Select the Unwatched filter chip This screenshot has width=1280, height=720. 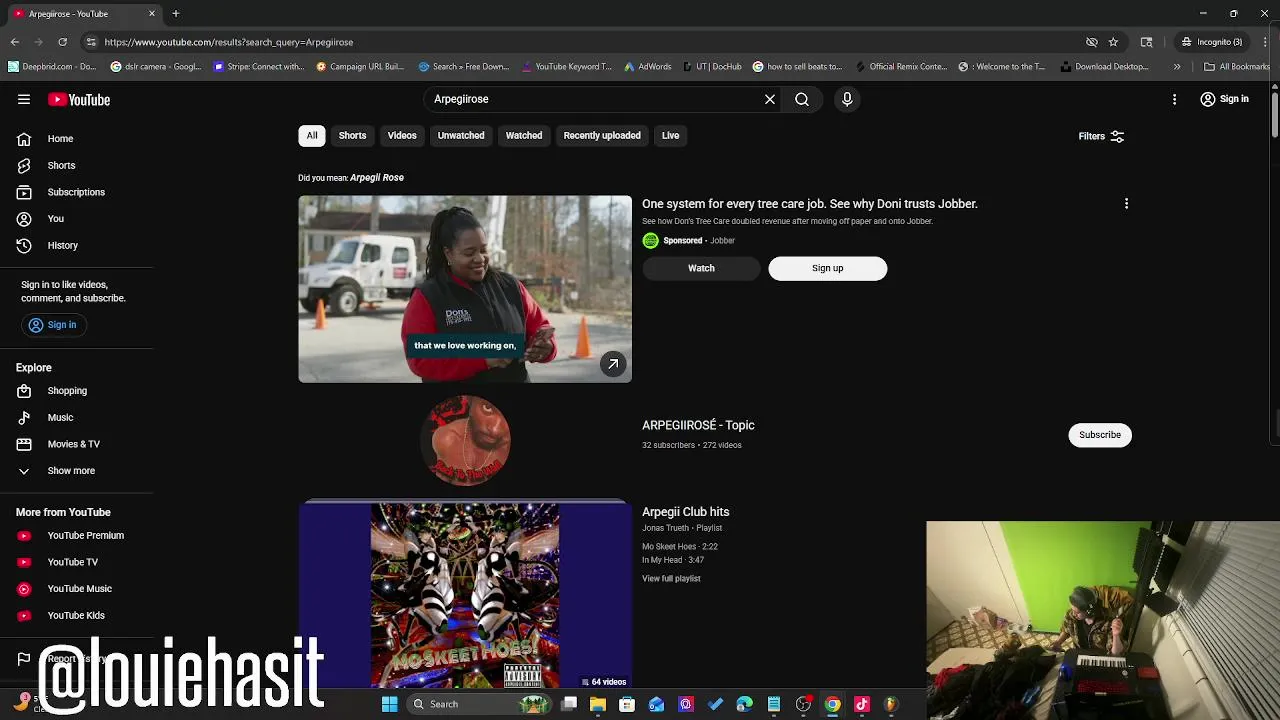(x=461, y=135)
